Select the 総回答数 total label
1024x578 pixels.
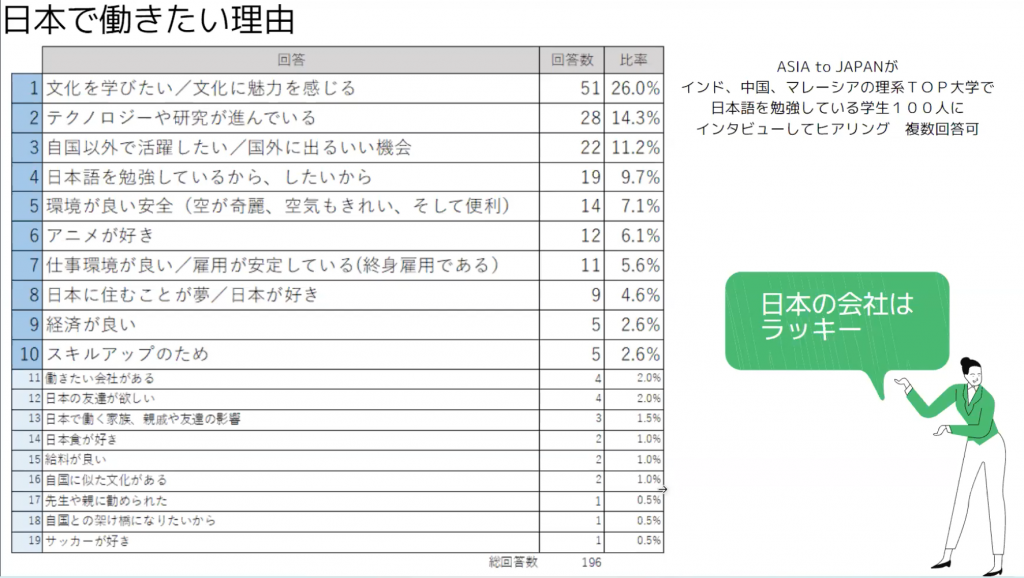(513, 562)
